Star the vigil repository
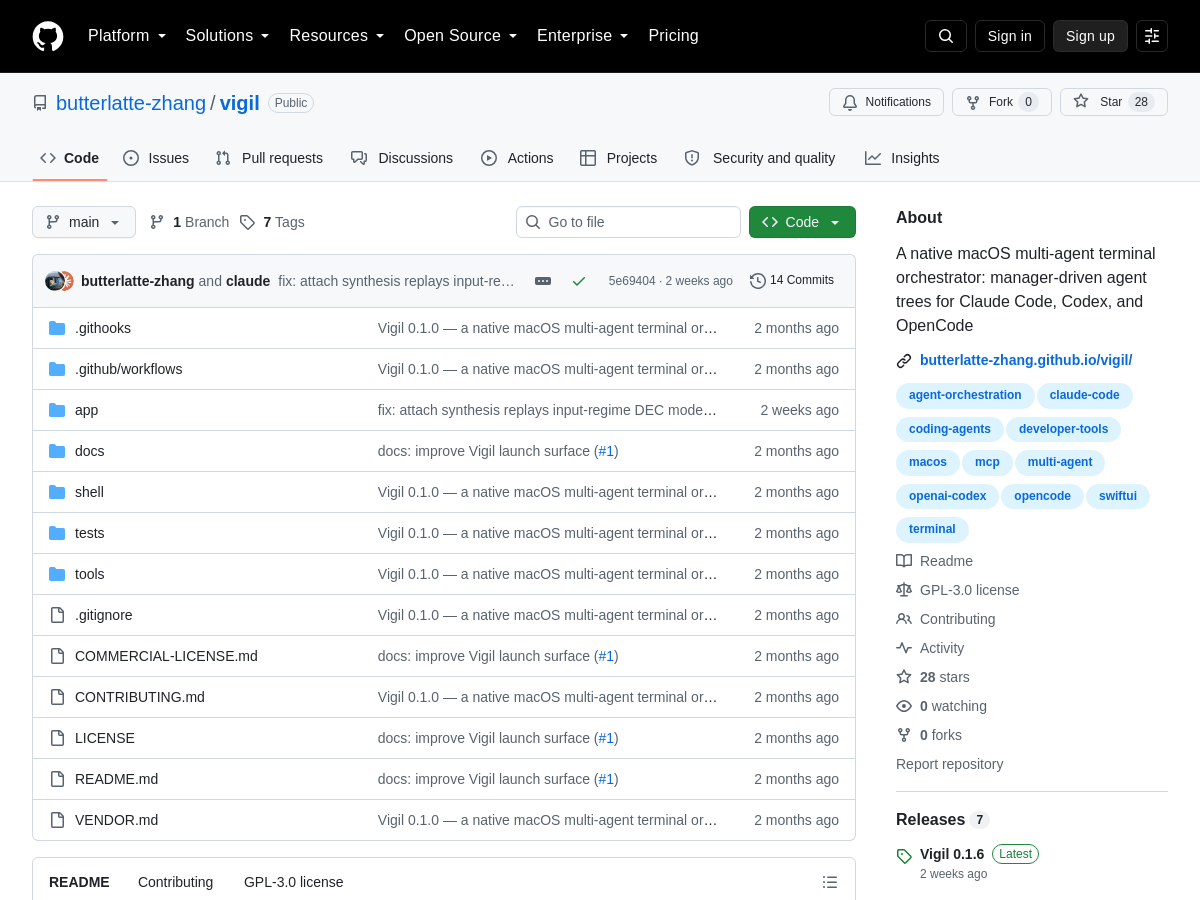The image size is (1200, 900). 1114,102
